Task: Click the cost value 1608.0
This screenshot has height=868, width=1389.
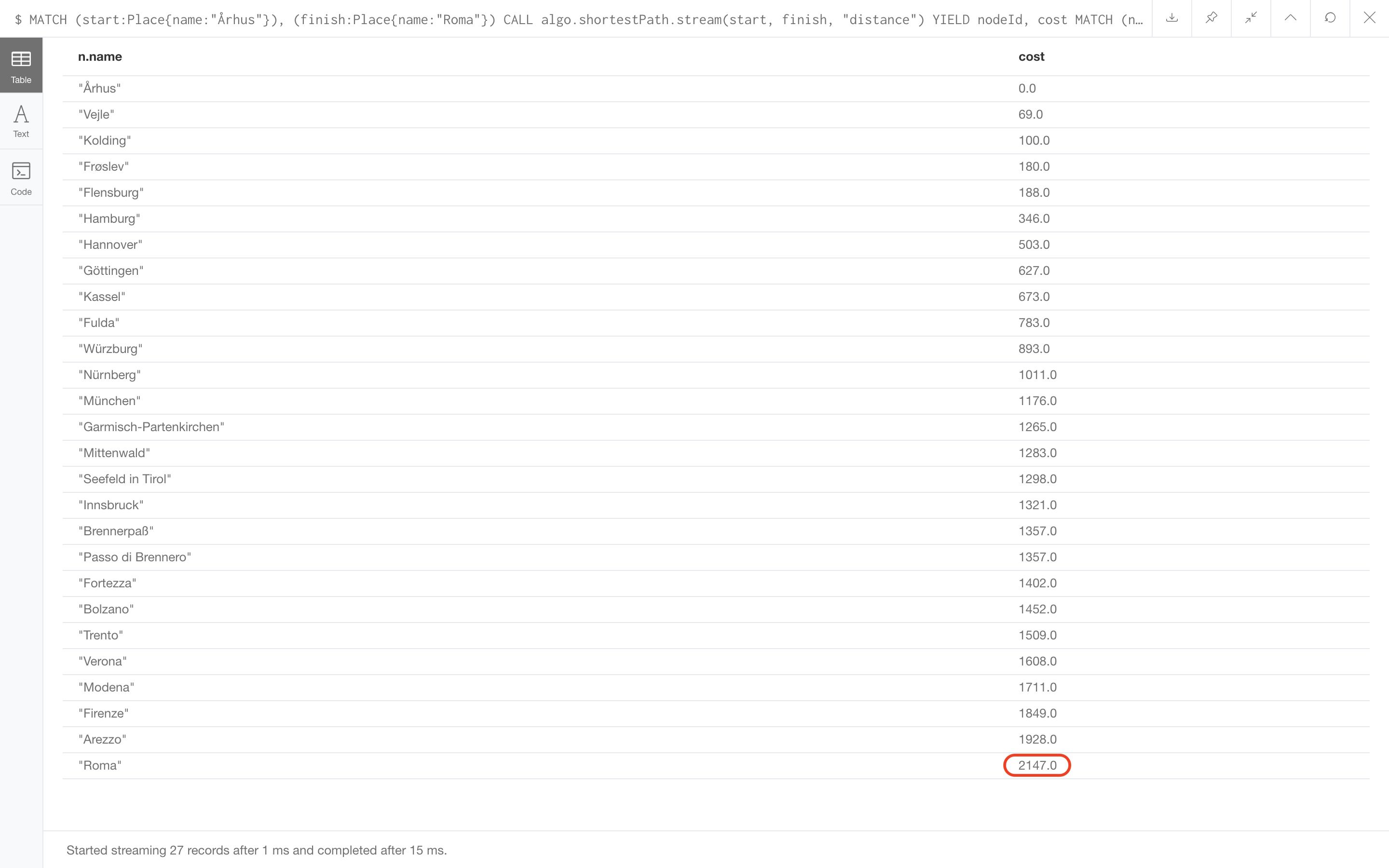Action: point(1037,661)
